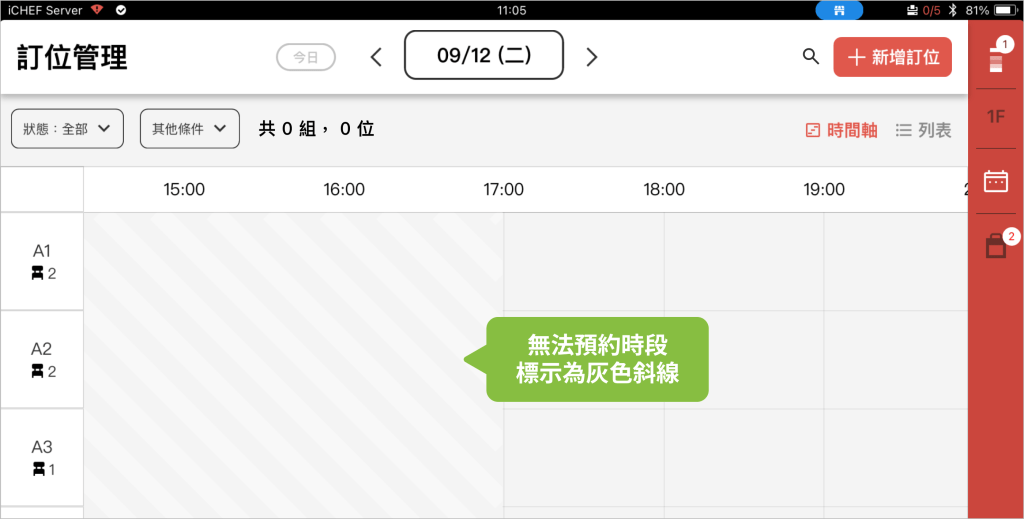
Task: Click the 18:00 time column header
Action: (x=664, y=189)
